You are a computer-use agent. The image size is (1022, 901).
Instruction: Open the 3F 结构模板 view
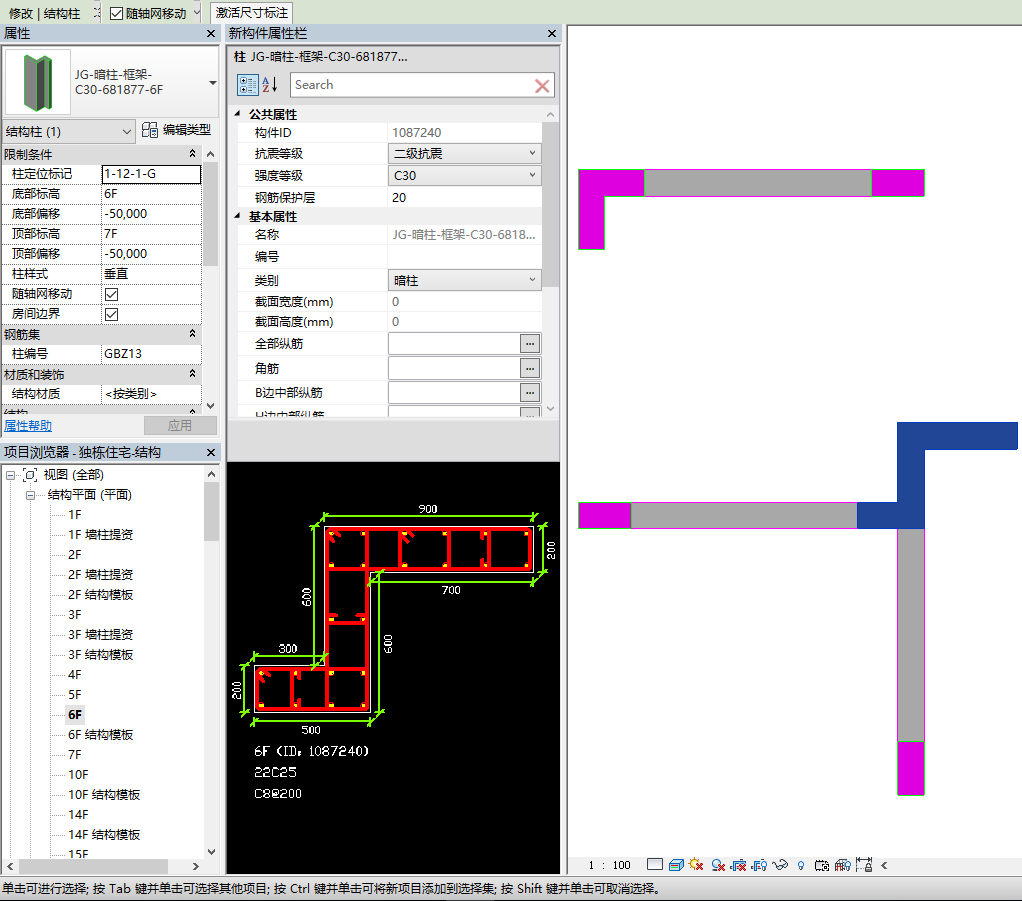click(x=100, y=655)
